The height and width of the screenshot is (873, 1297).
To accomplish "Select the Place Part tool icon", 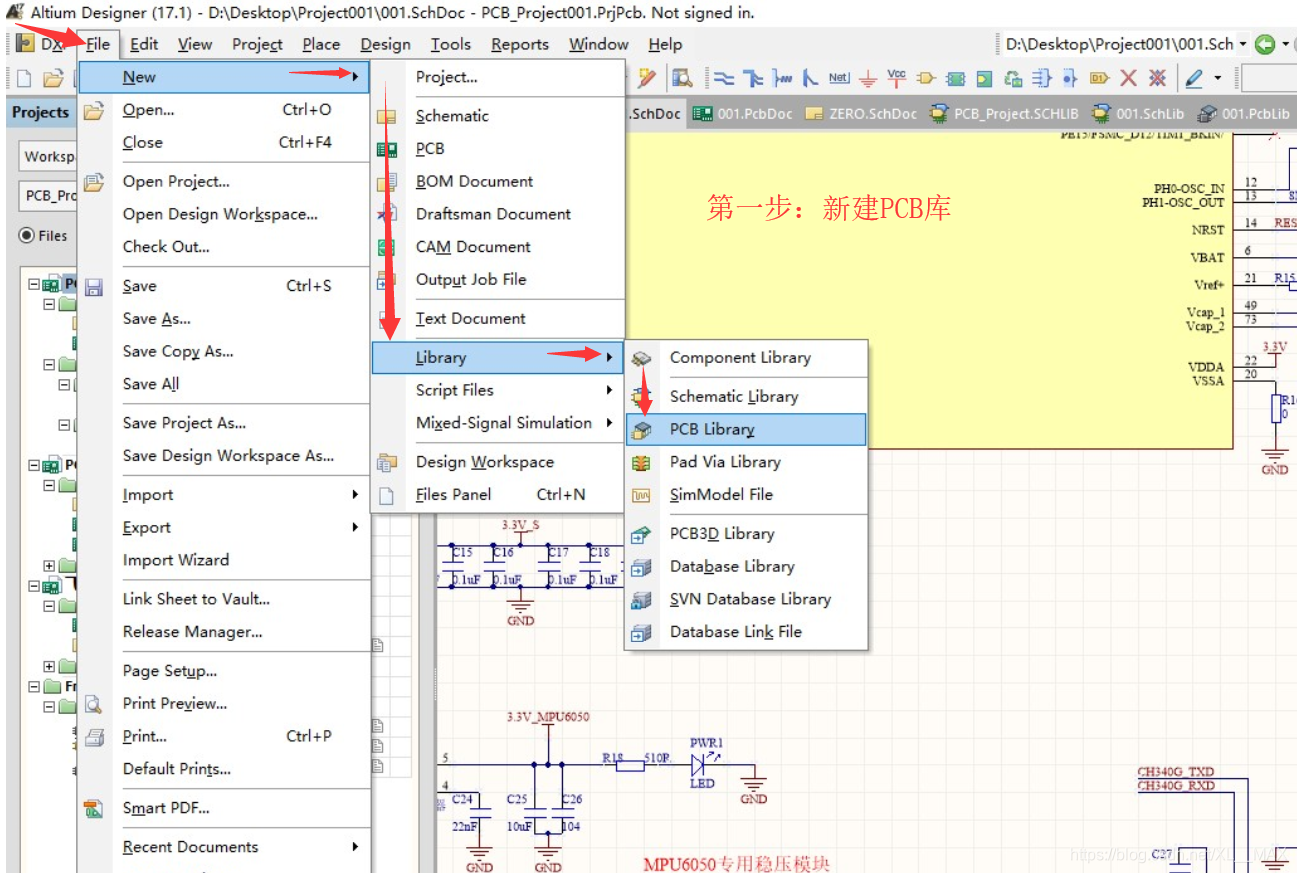I will pyautogui.click(x=927, y=78).
